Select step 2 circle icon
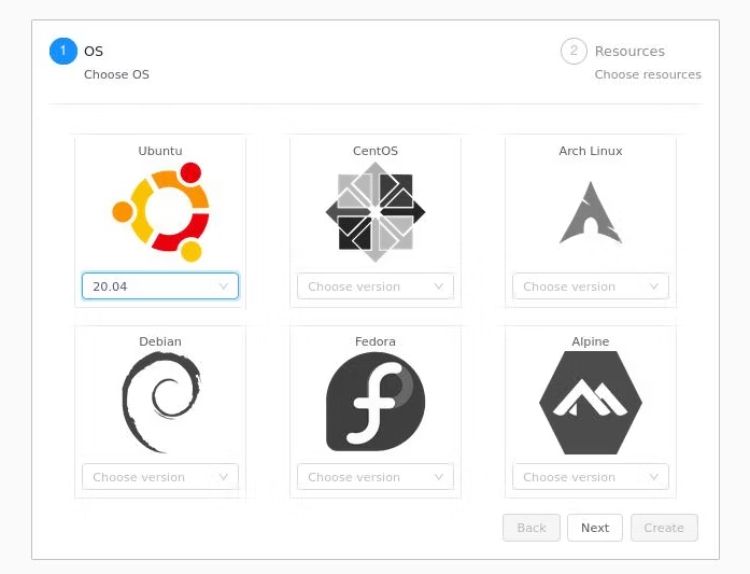Image resolution: width=750 pixels, height=574 pixels. (574, 51)
